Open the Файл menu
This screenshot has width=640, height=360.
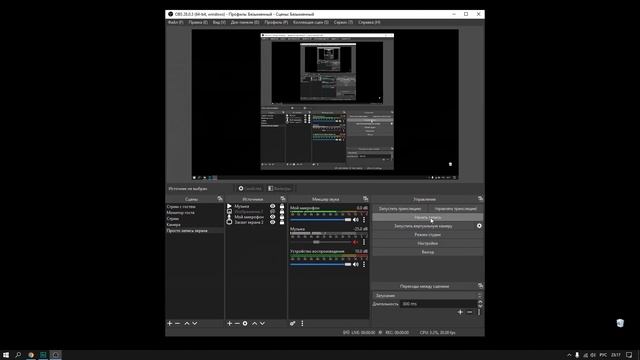[x=176, y=22]
